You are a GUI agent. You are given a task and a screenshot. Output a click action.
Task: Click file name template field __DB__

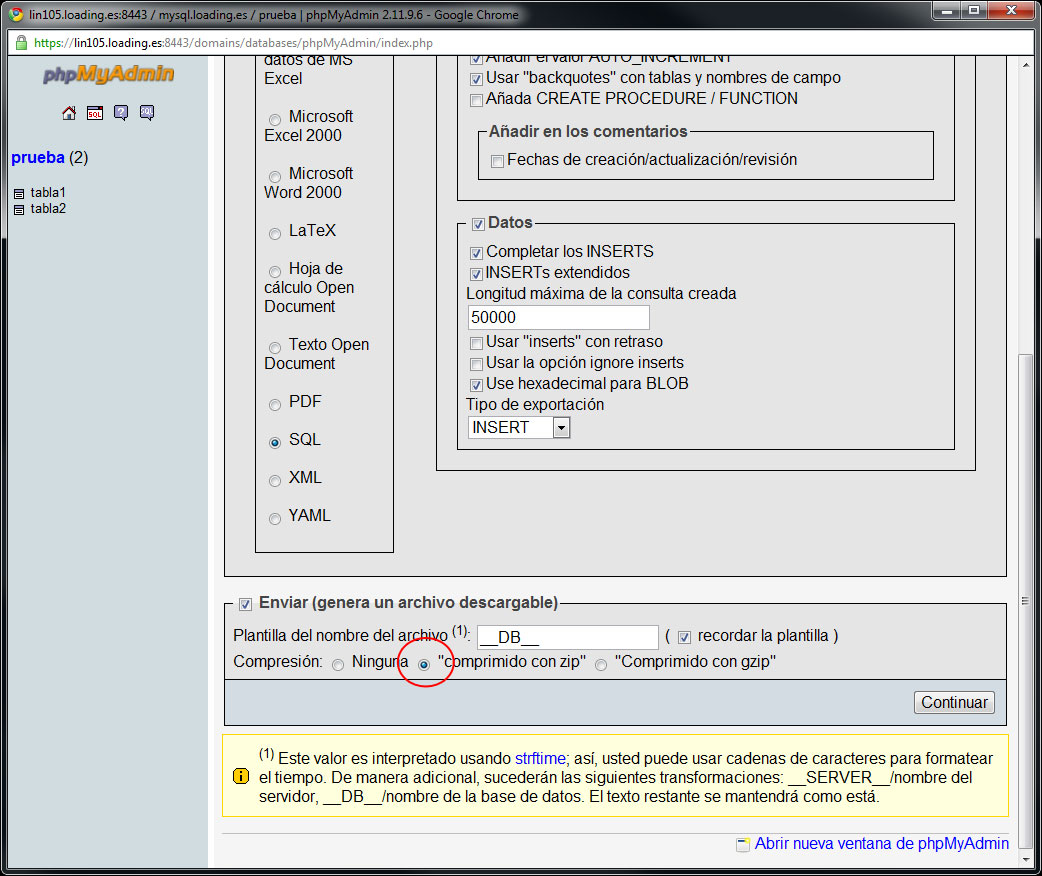click(x=568, y=637)
